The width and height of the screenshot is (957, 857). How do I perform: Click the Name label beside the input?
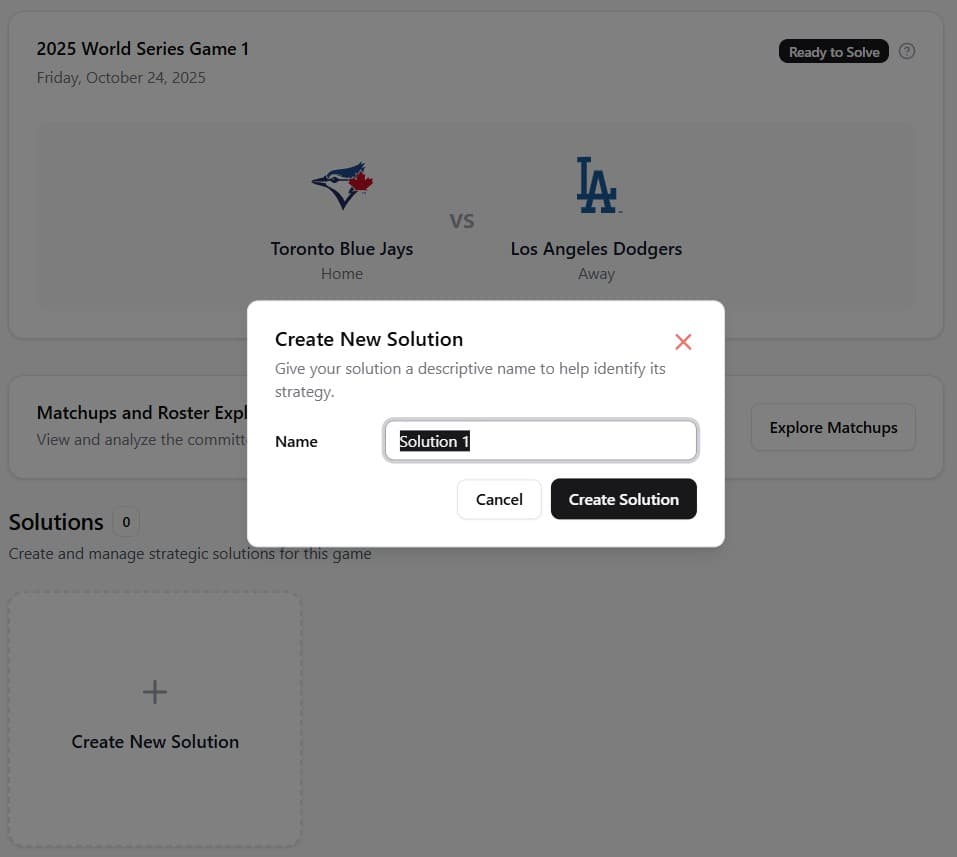(296, 441)
